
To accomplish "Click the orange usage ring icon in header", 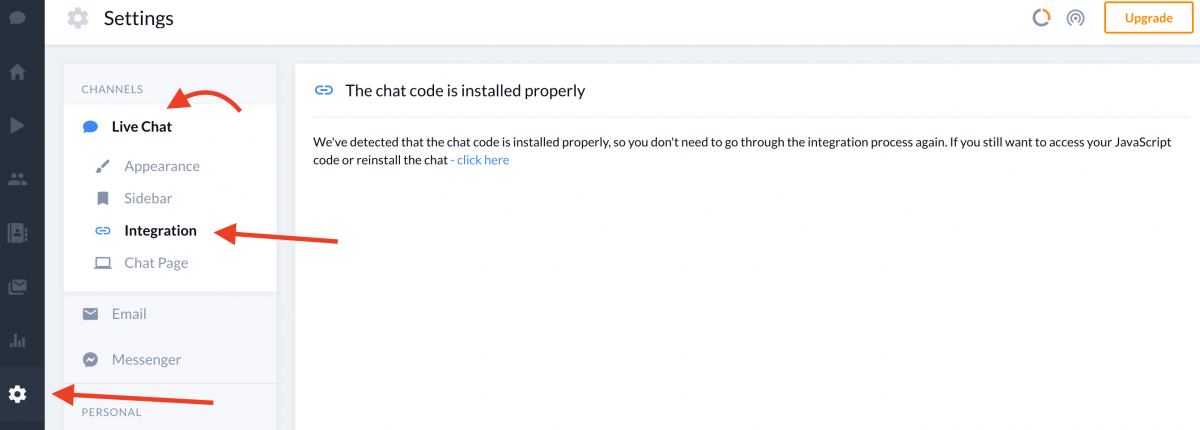I will 1041,17.
